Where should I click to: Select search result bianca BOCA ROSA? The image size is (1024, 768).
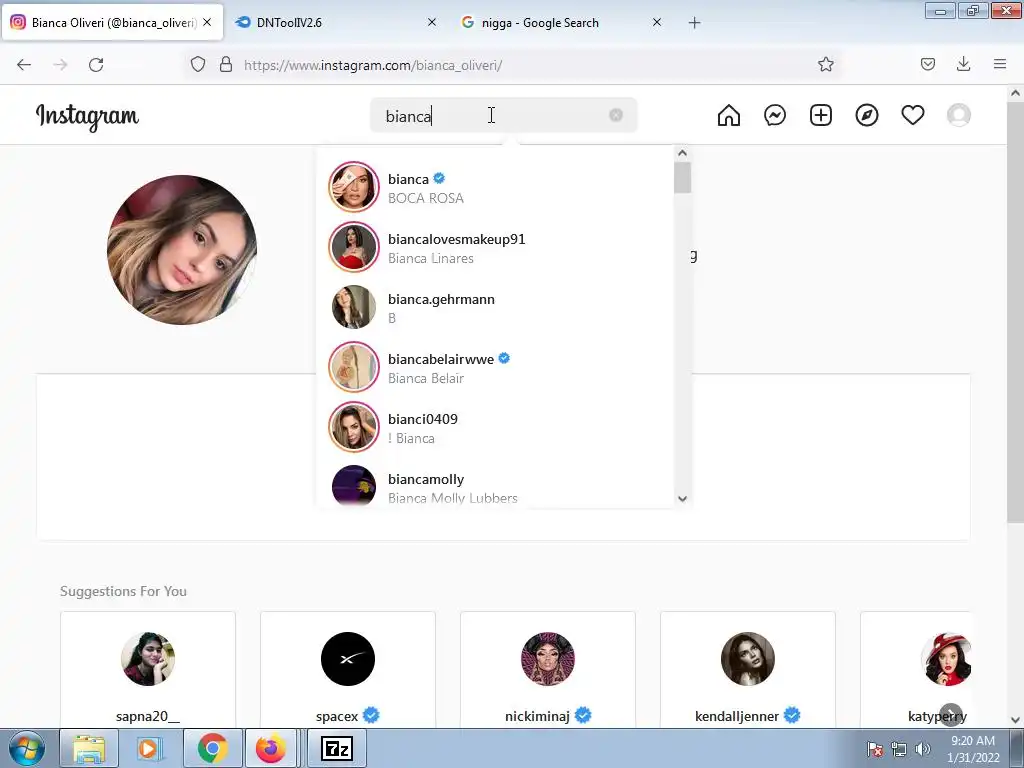pyautogui.click(x=495, y=187)
